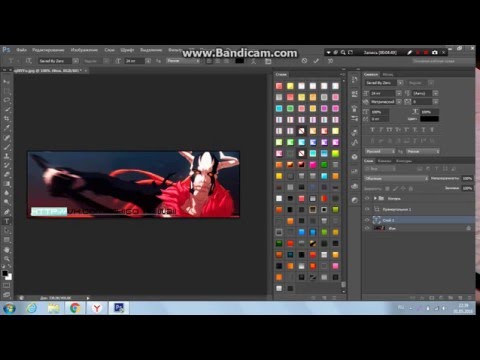Hide the Слой 1 text layer
Image resolution: width=480 pixels, height=360 pixels.
point(367,220)
